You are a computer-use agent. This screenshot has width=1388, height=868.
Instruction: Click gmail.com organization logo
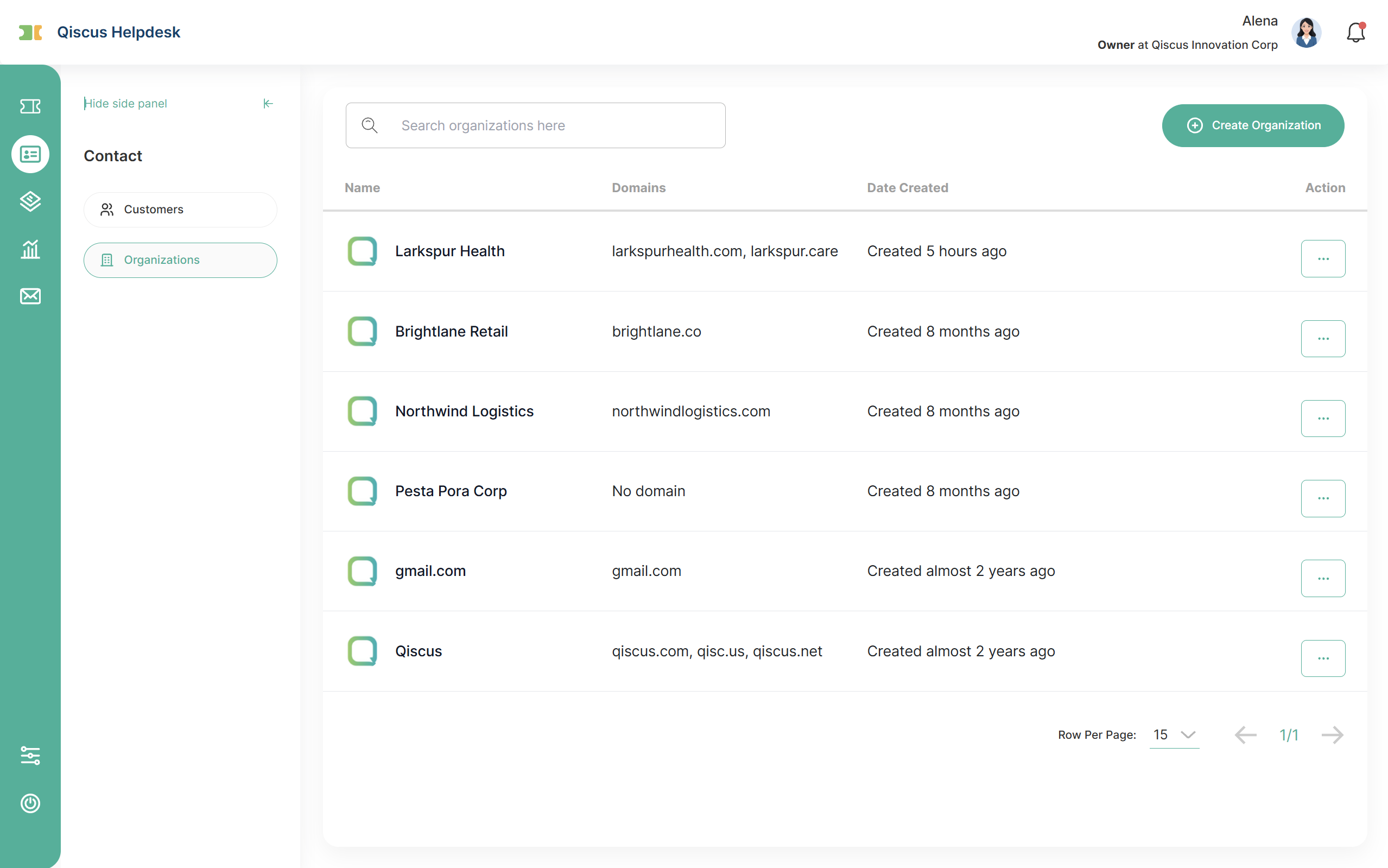pyautogui.click(x=362, y=571)
